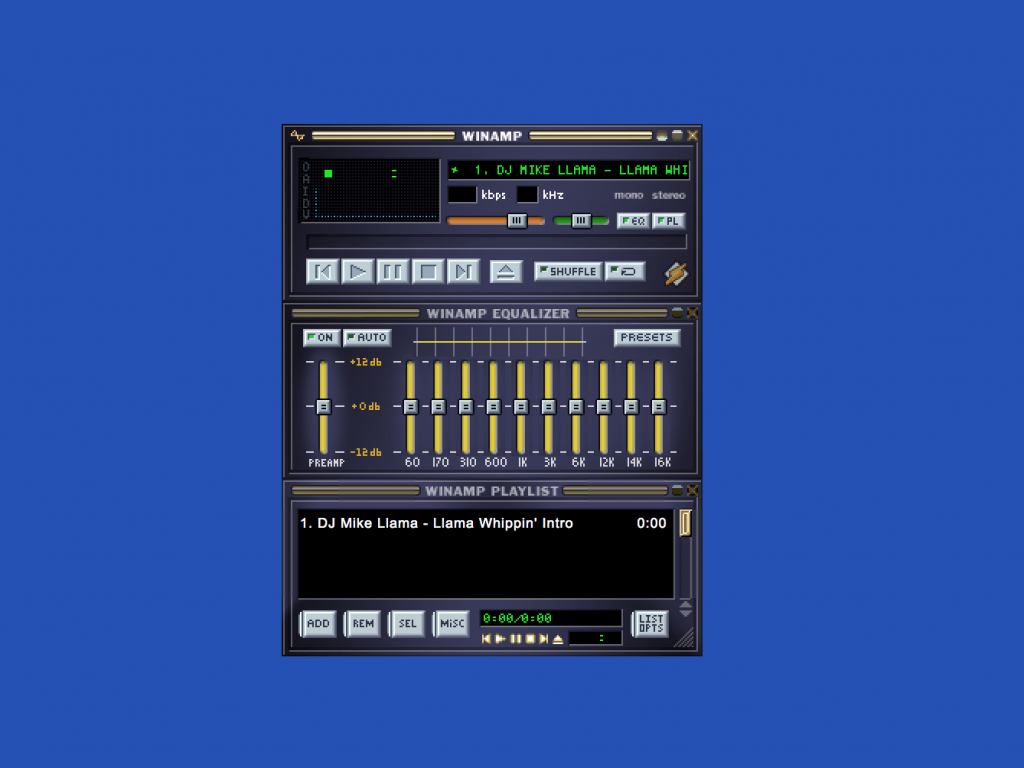
Task: Click the playlist scroll up arrow
Action: point(685,604)
